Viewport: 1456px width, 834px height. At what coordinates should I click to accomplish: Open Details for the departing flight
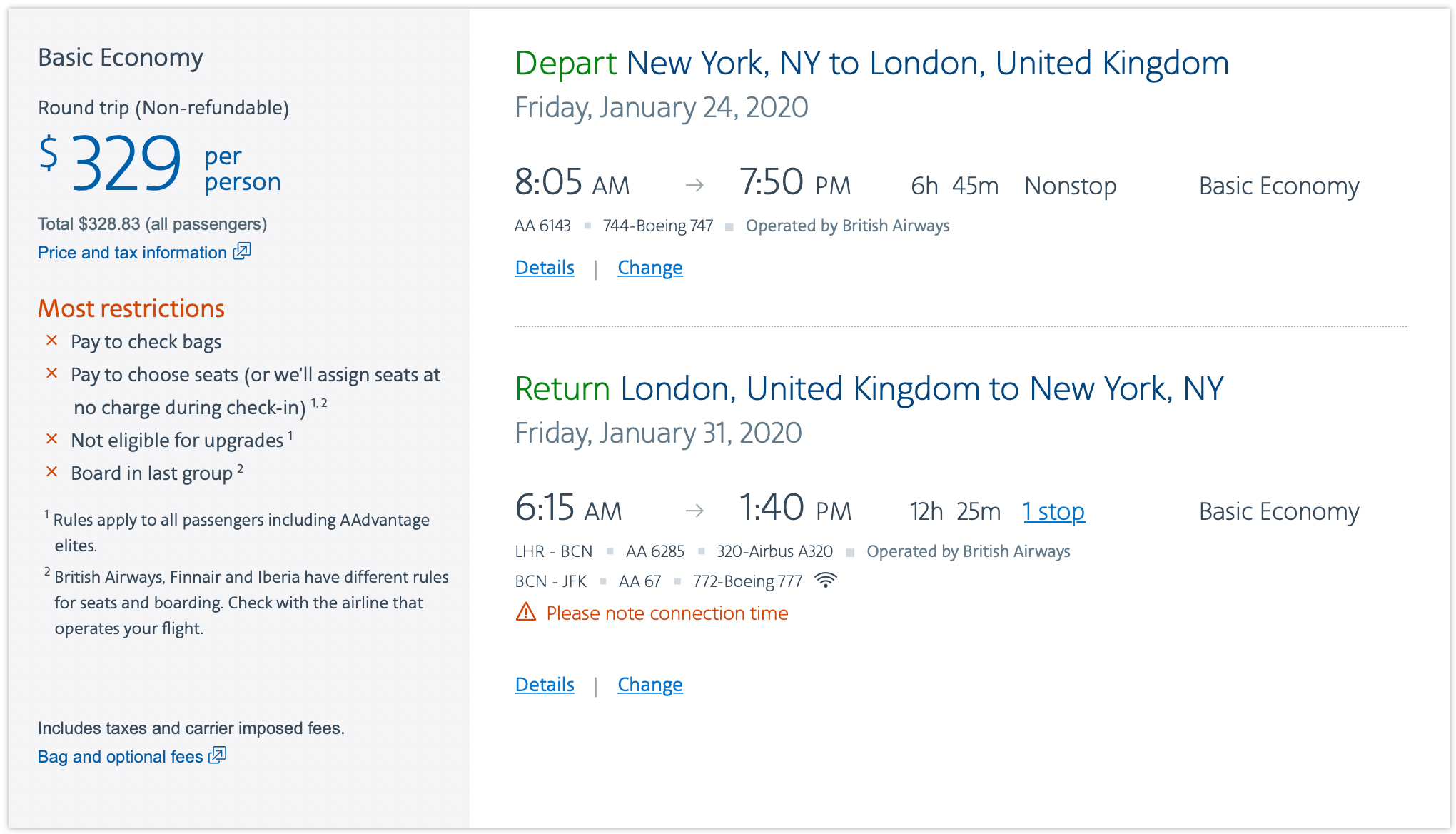[x=545, y=268]
